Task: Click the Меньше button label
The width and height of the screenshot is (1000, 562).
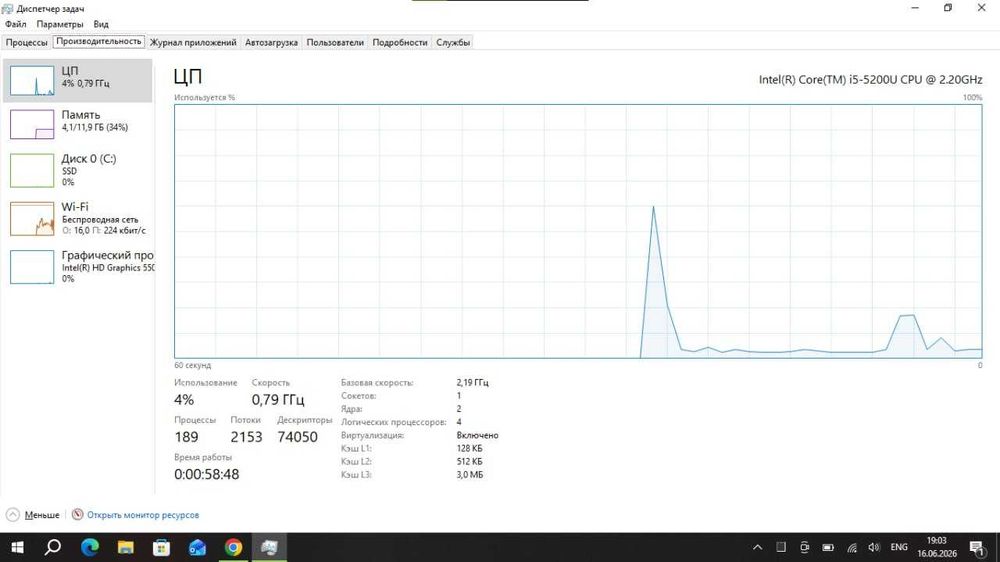Action: (42, 515)
